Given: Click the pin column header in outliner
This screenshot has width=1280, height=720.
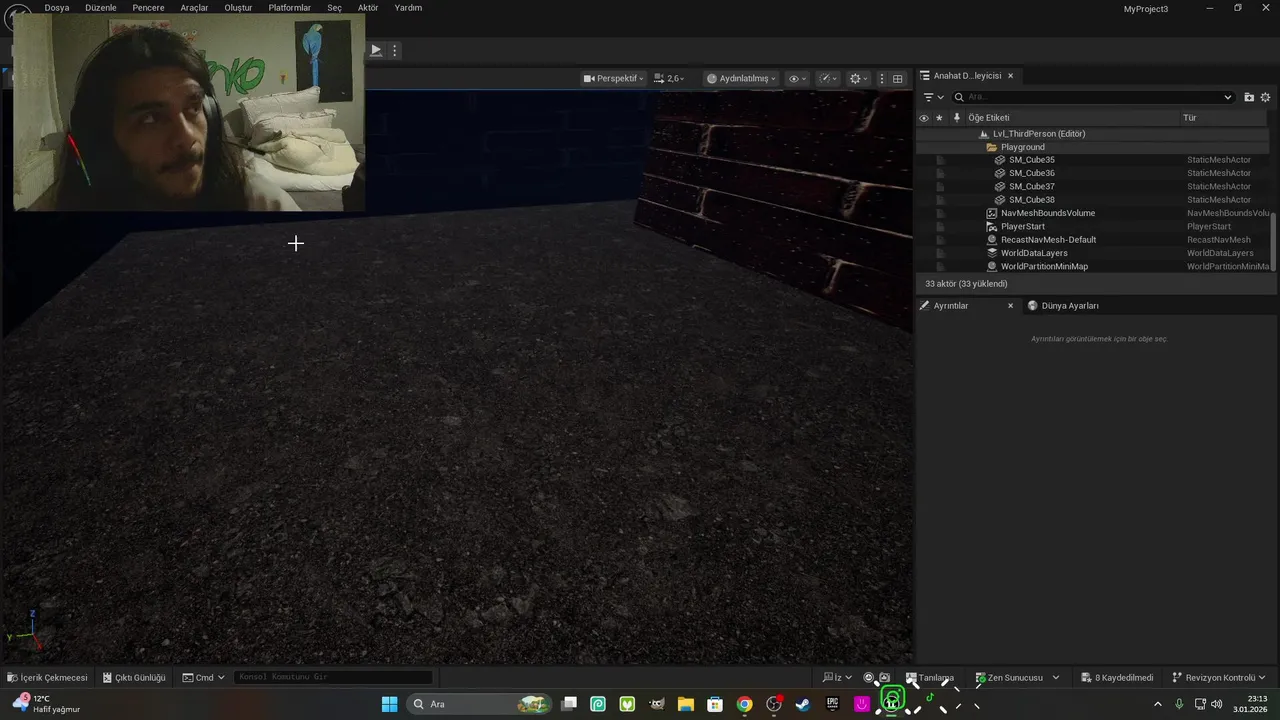Looking at the screenshot, I should (x=956, y=118).
